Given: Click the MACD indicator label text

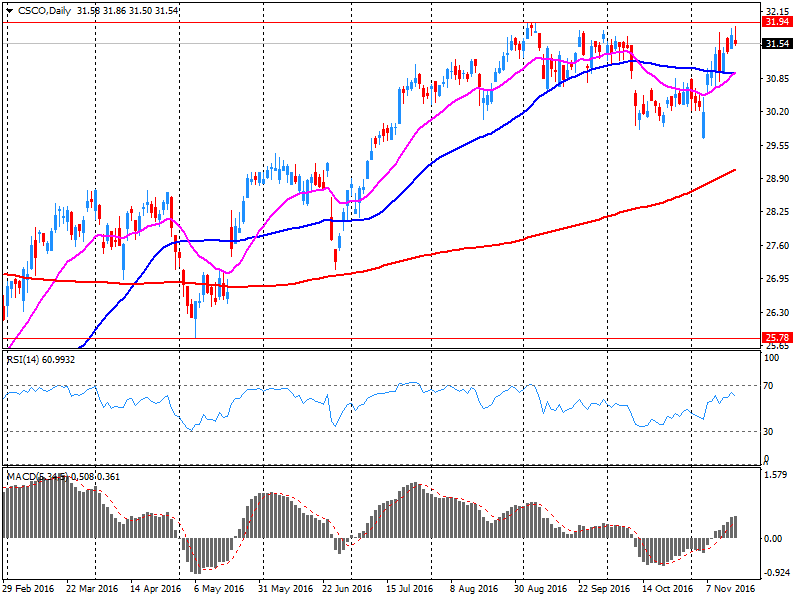Looking at the screenshot, I should pyautogui.click(x=63, y=477).
